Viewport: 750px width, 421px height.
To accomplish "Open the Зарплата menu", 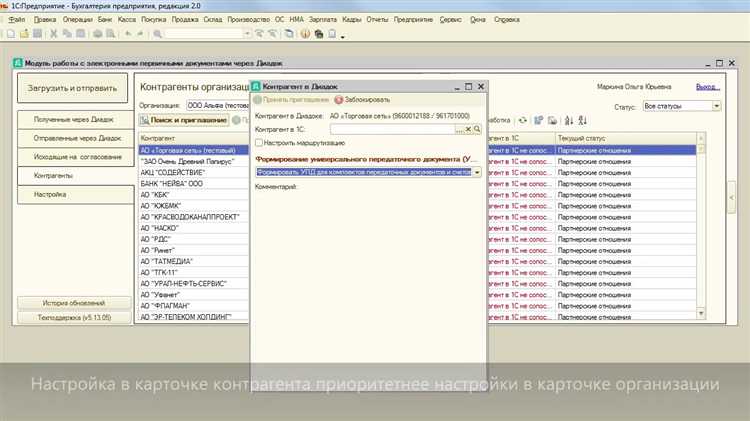I will [x=322, y=20].
